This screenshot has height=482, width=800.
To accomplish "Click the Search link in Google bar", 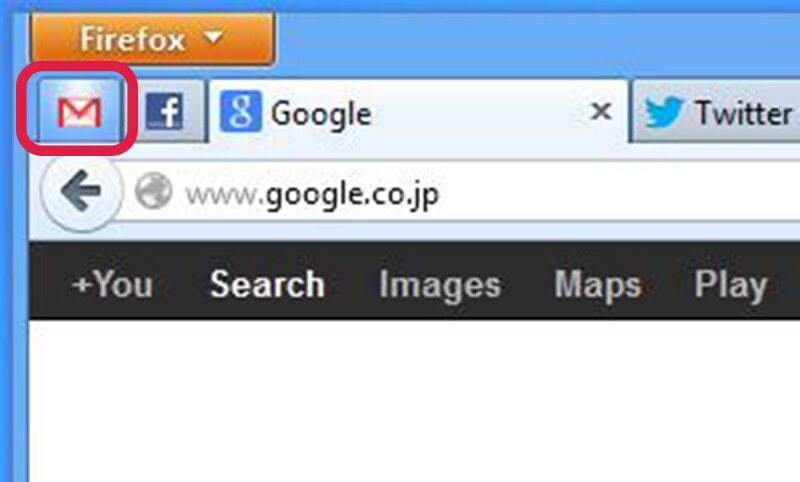I will point(267,284).
